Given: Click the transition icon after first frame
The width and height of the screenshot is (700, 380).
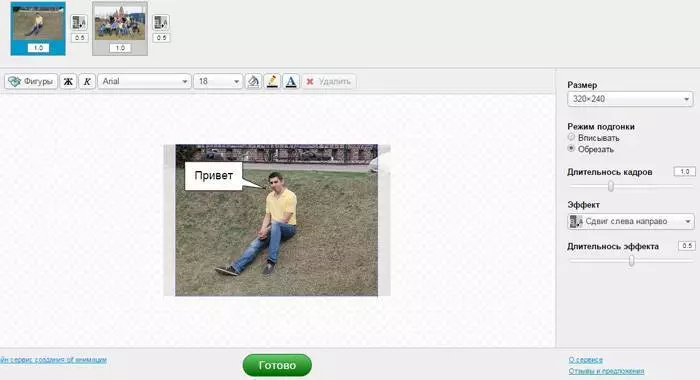Looking at the screenshot, I should point(79,22).
